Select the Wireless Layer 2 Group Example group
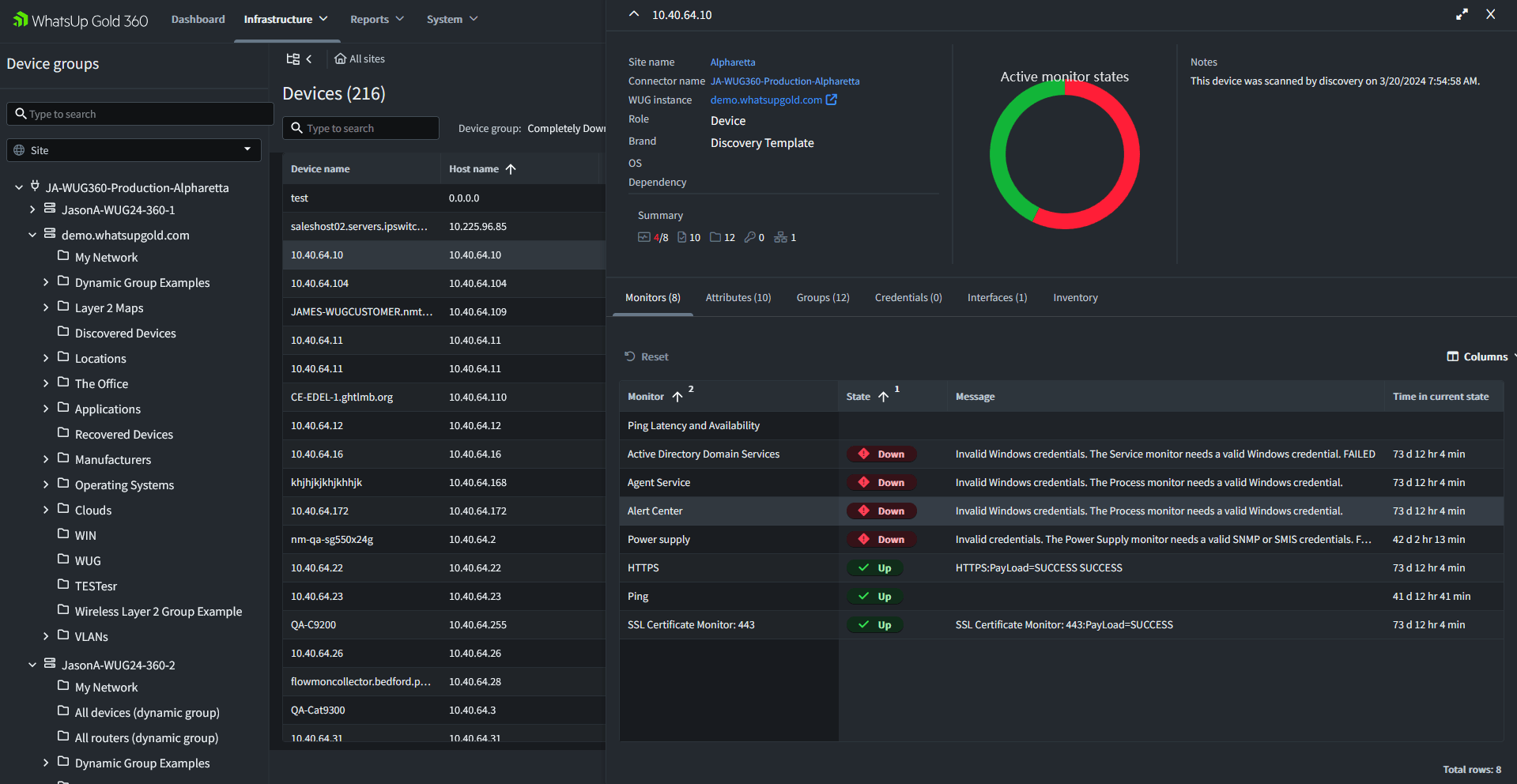1517x784 pixels. (158, 612)
